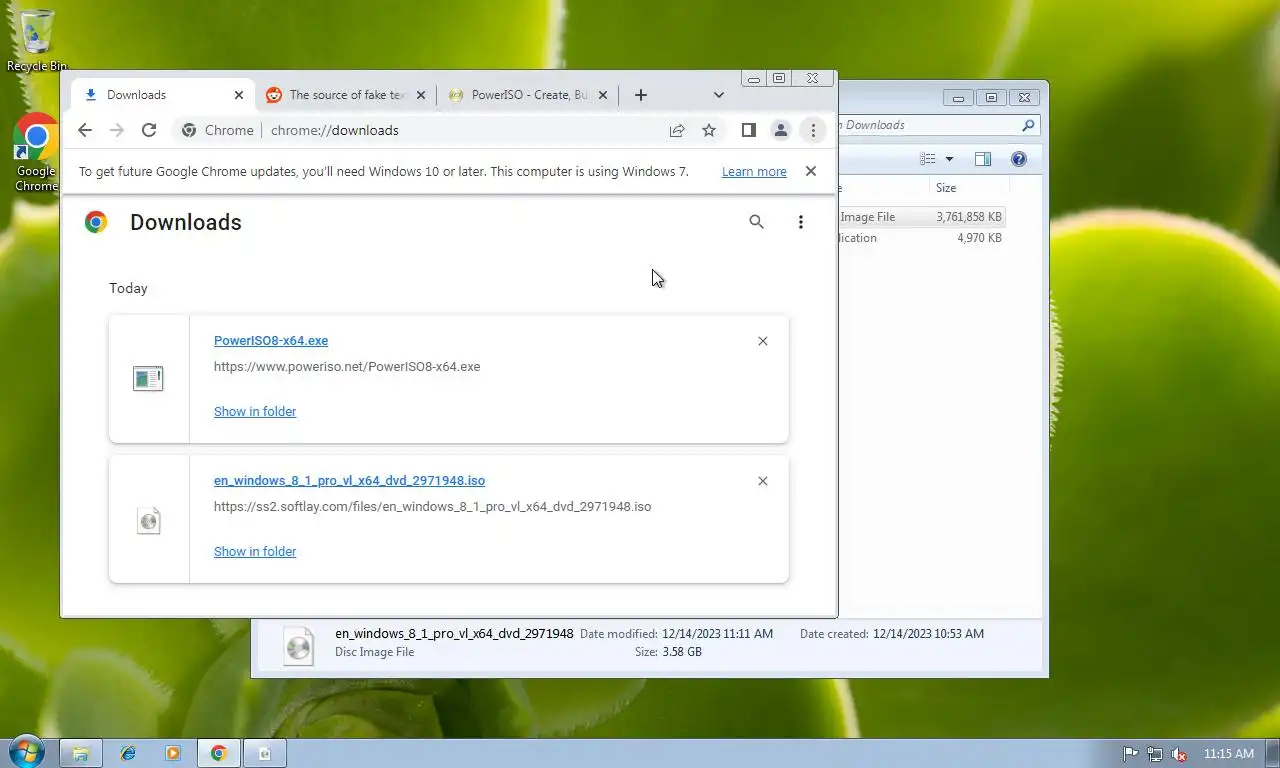Open network tray icon

[x=1155, y=754]
